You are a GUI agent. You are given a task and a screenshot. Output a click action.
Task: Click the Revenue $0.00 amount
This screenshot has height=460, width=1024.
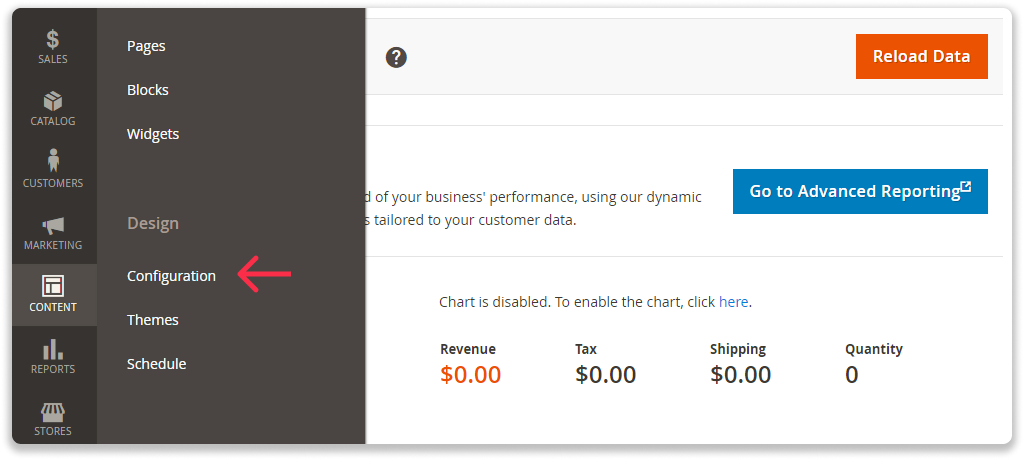(x=470, y=375)
